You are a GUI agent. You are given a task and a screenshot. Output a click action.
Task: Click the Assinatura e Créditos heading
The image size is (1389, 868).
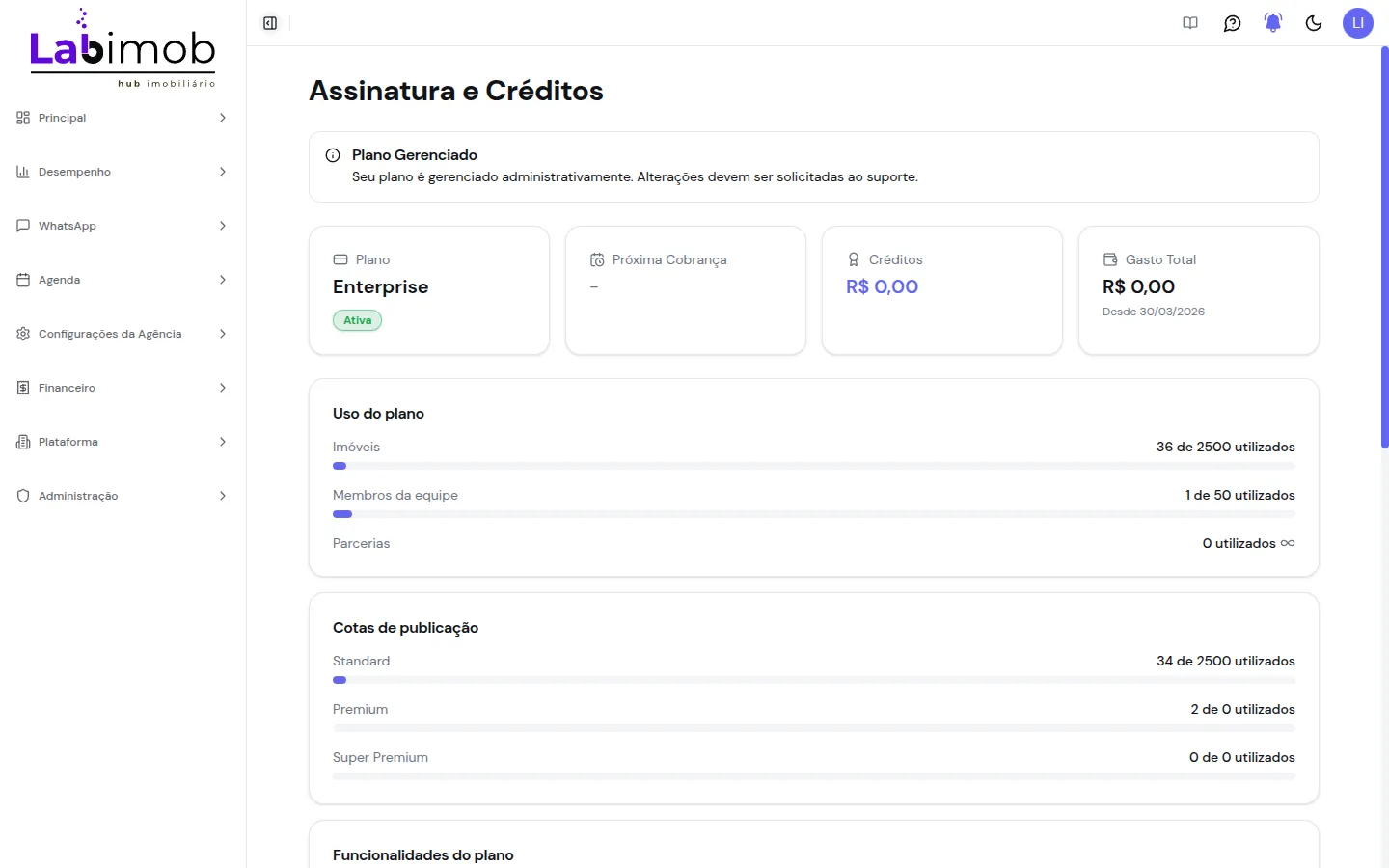[456, 91]
